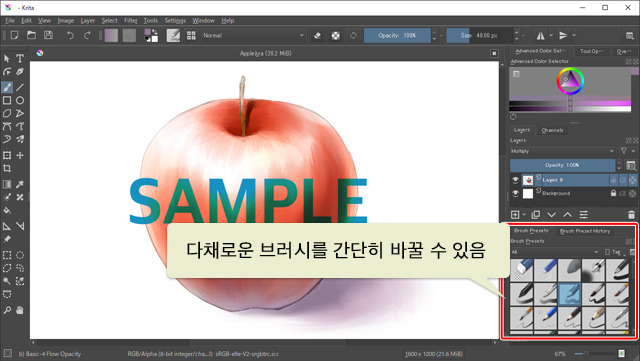Select the Ellipse tool
The image size is (640, 361).
pos(20,100)
